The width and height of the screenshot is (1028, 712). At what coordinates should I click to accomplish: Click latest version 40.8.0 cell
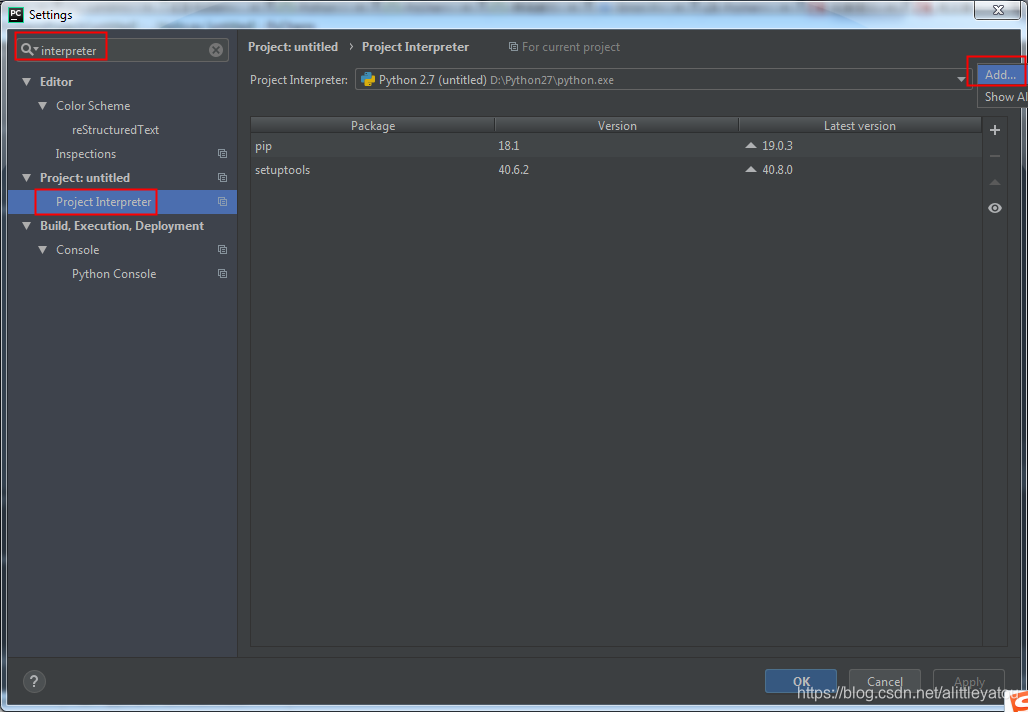(x=777, y=170)
